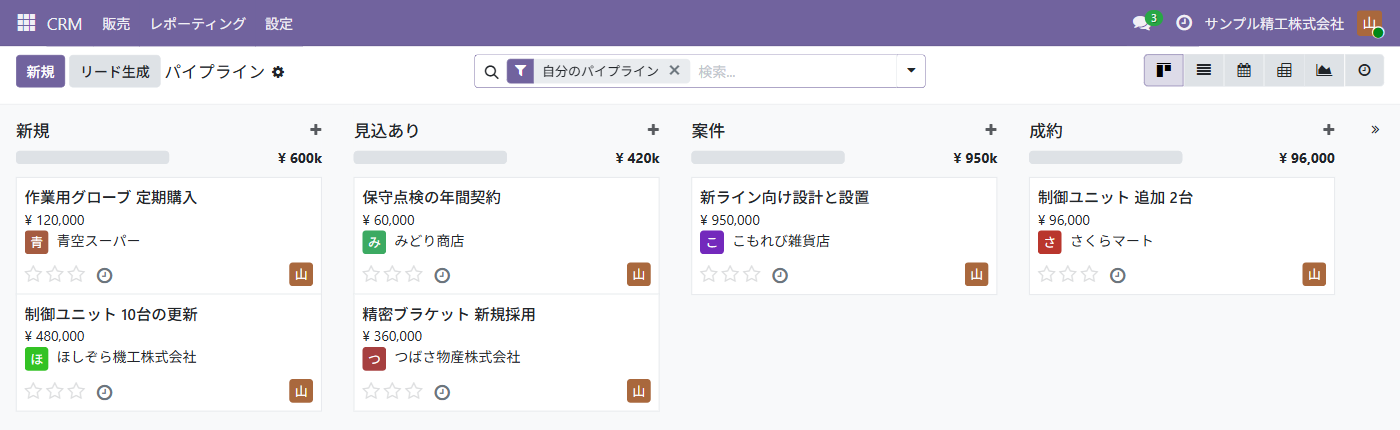Add a quick lead in 見込あり column
The image size is (1400, 430).
[653, 130]
